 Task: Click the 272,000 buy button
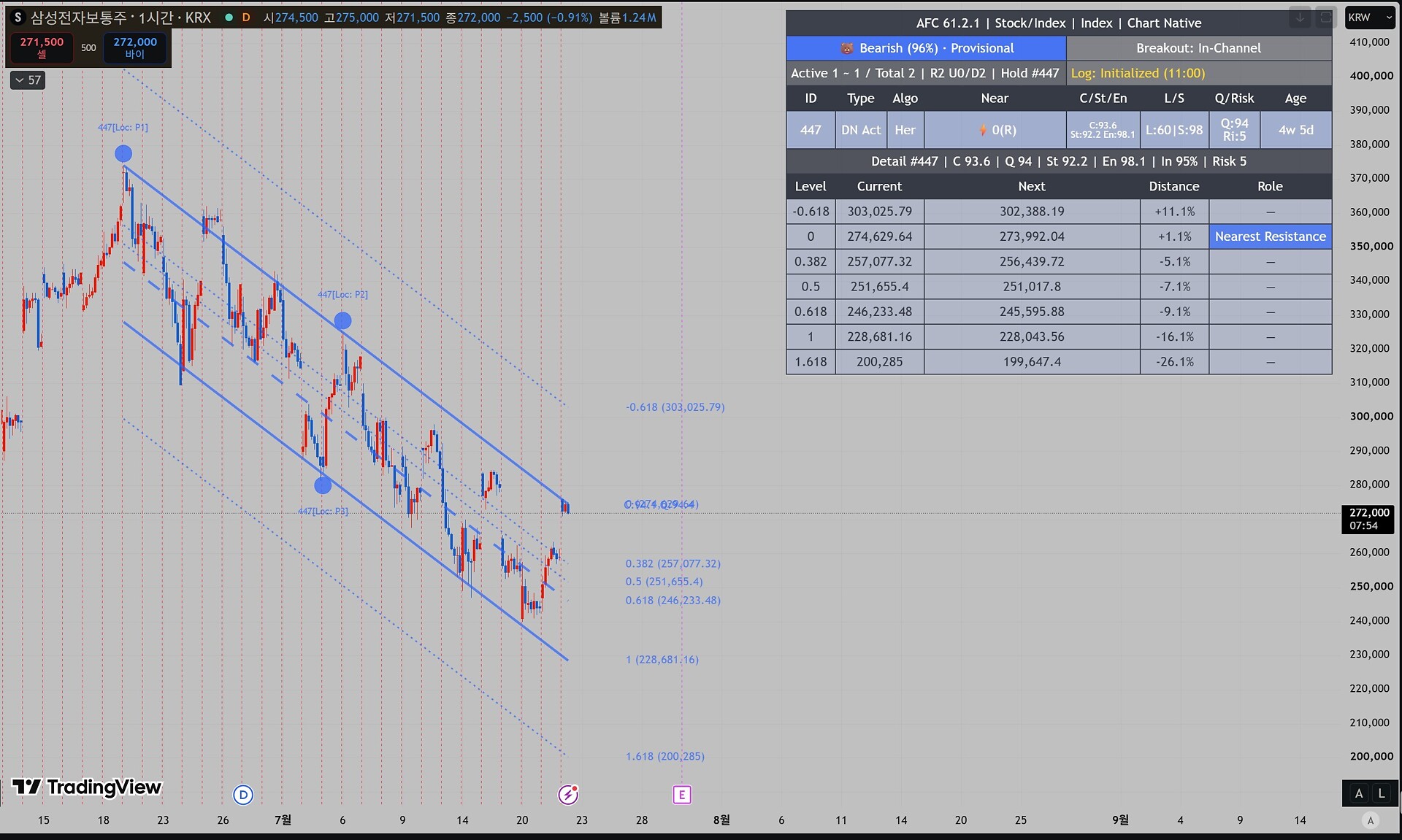point(135,47)
